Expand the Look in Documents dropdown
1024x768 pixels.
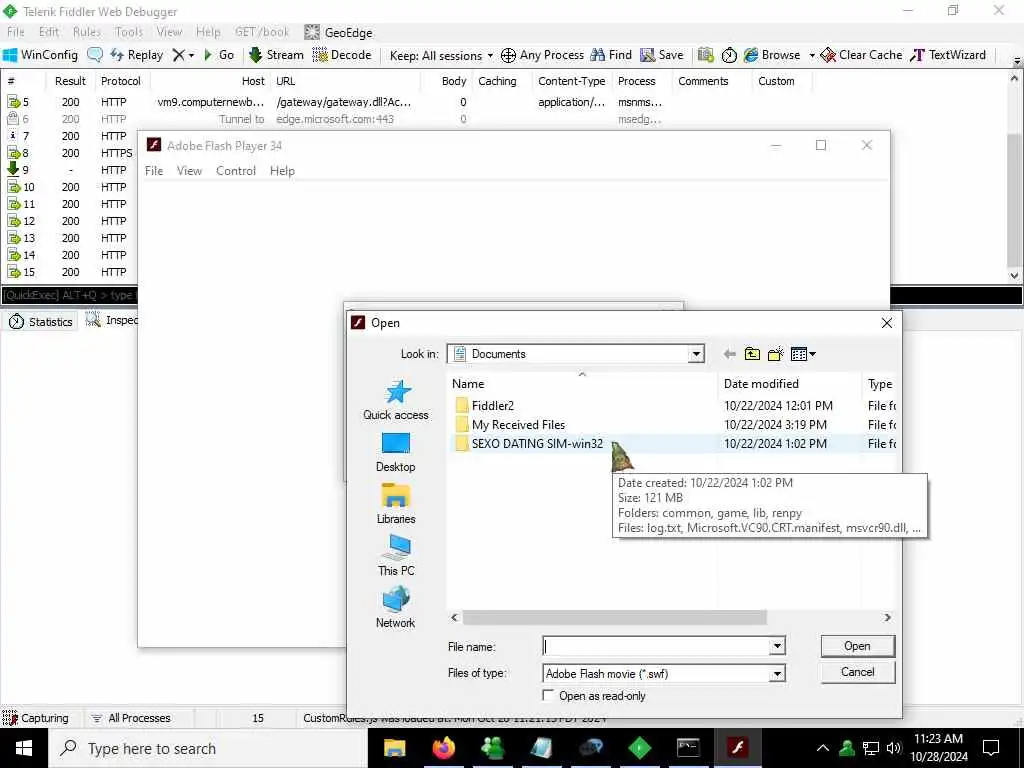click(x=696, y=354)
